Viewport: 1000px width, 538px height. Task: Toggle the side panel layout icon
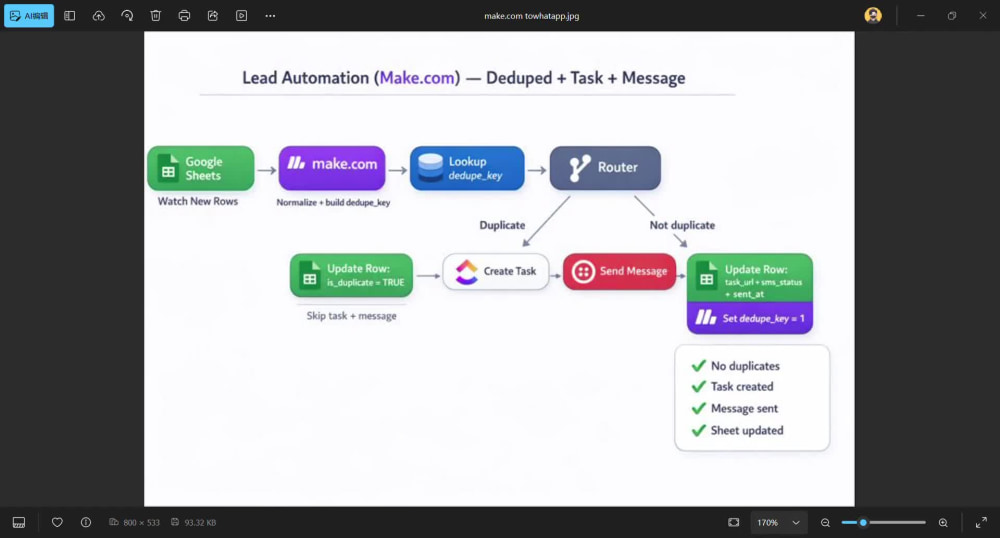[x=70, y=16]
